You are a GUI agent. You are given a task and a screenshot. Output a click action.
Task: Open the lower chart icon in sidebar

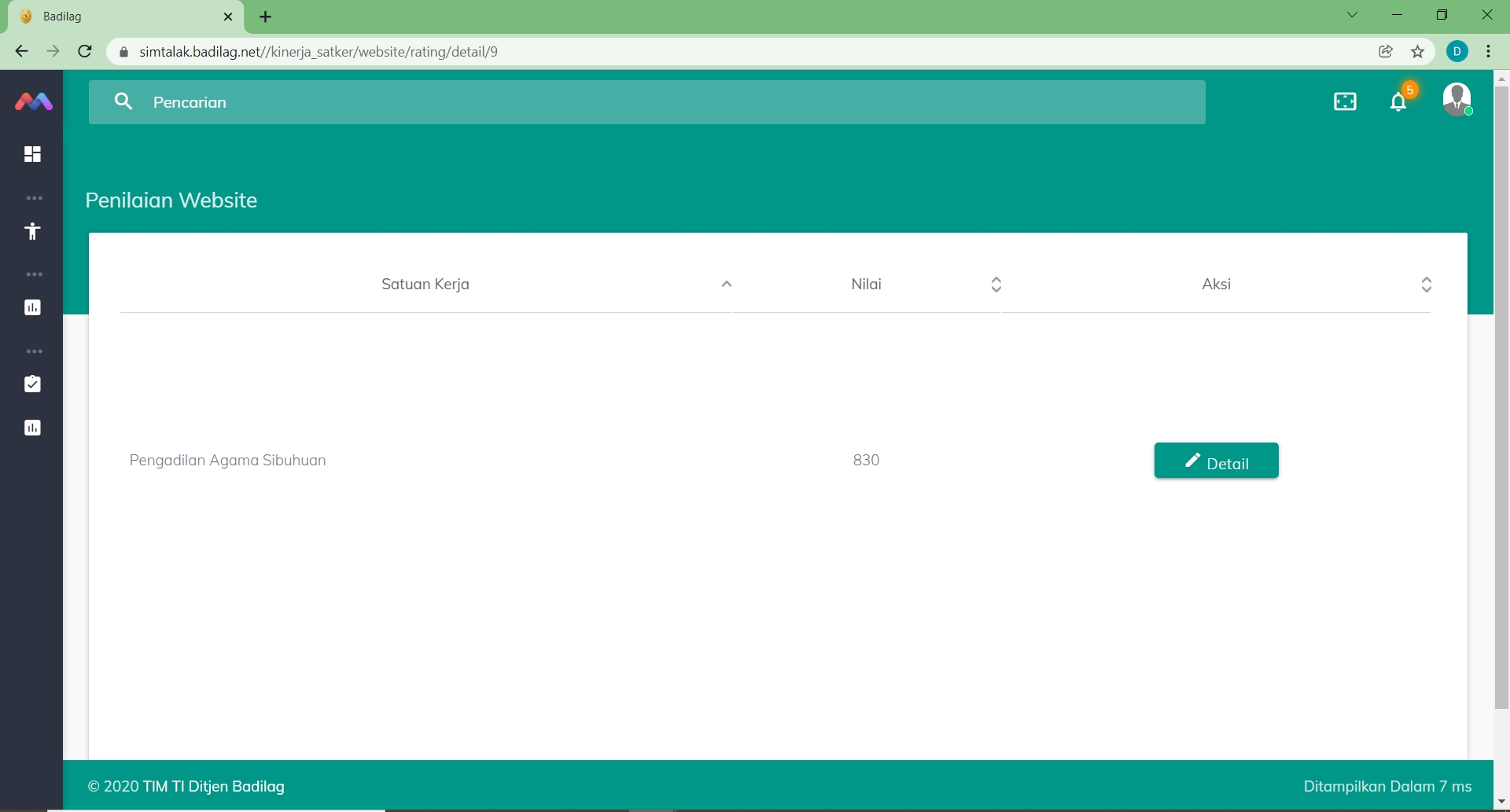32,428
